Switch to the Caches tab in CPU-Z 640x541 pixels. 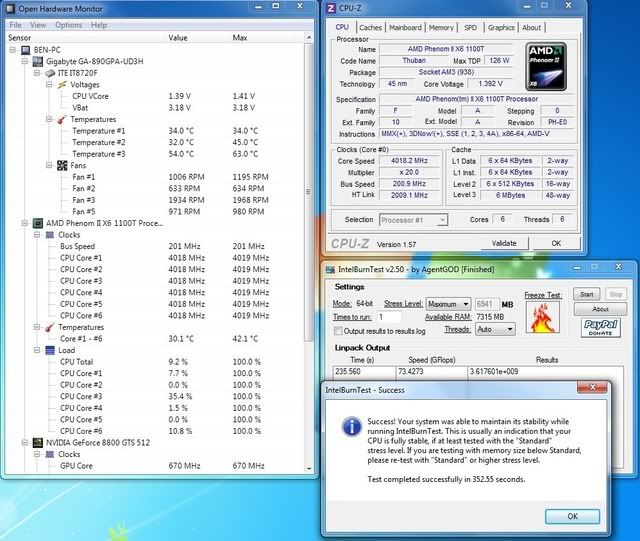click(370, 28)
